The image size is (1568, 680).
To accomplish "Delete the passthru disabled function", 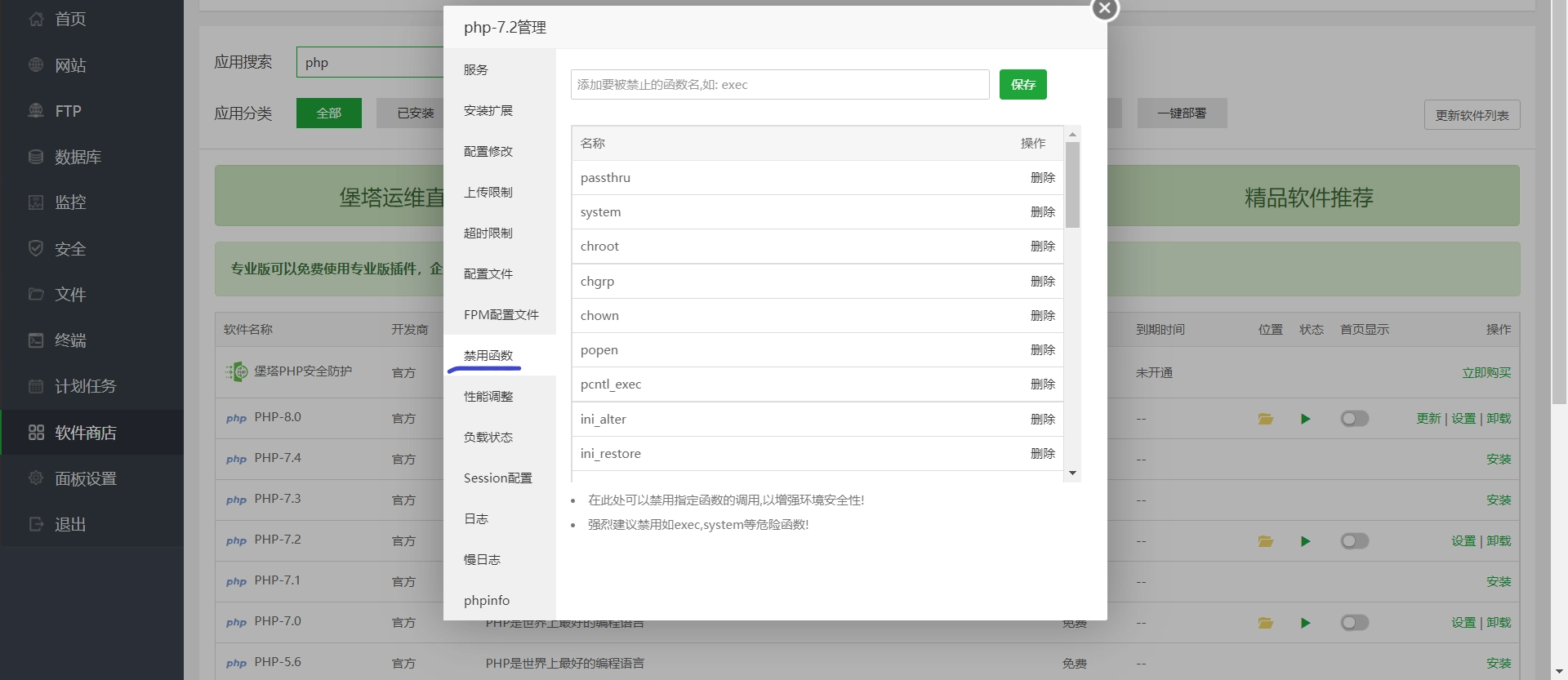I will [x=1043, y=177].
